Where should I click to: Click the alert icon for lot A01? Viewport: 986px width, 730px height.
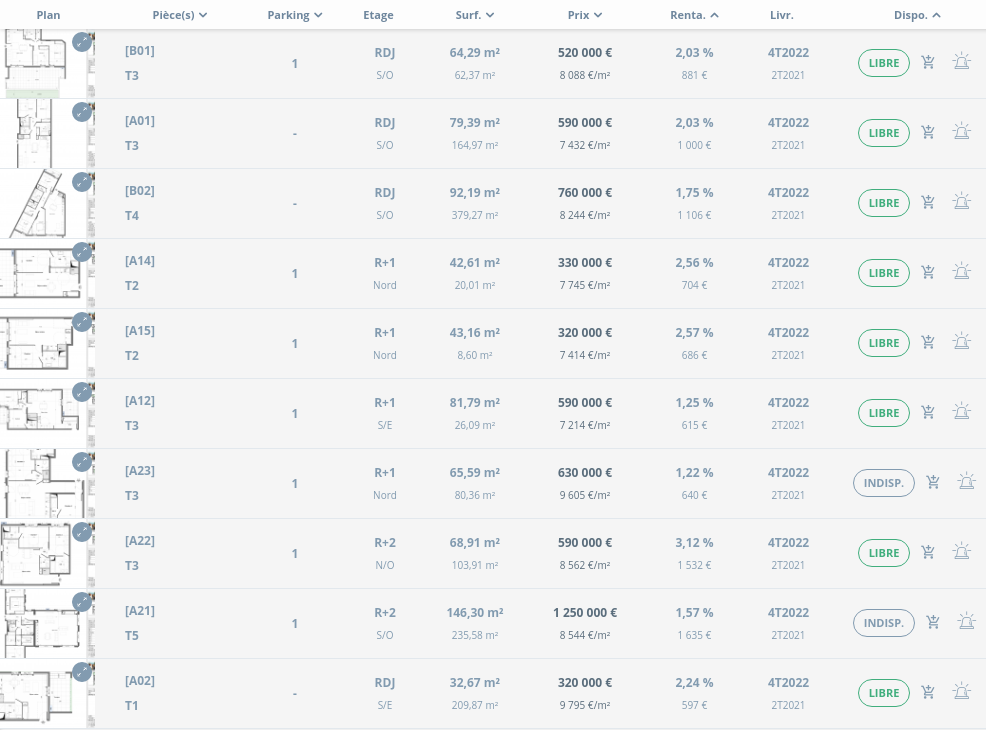click(x=961, y=132)
